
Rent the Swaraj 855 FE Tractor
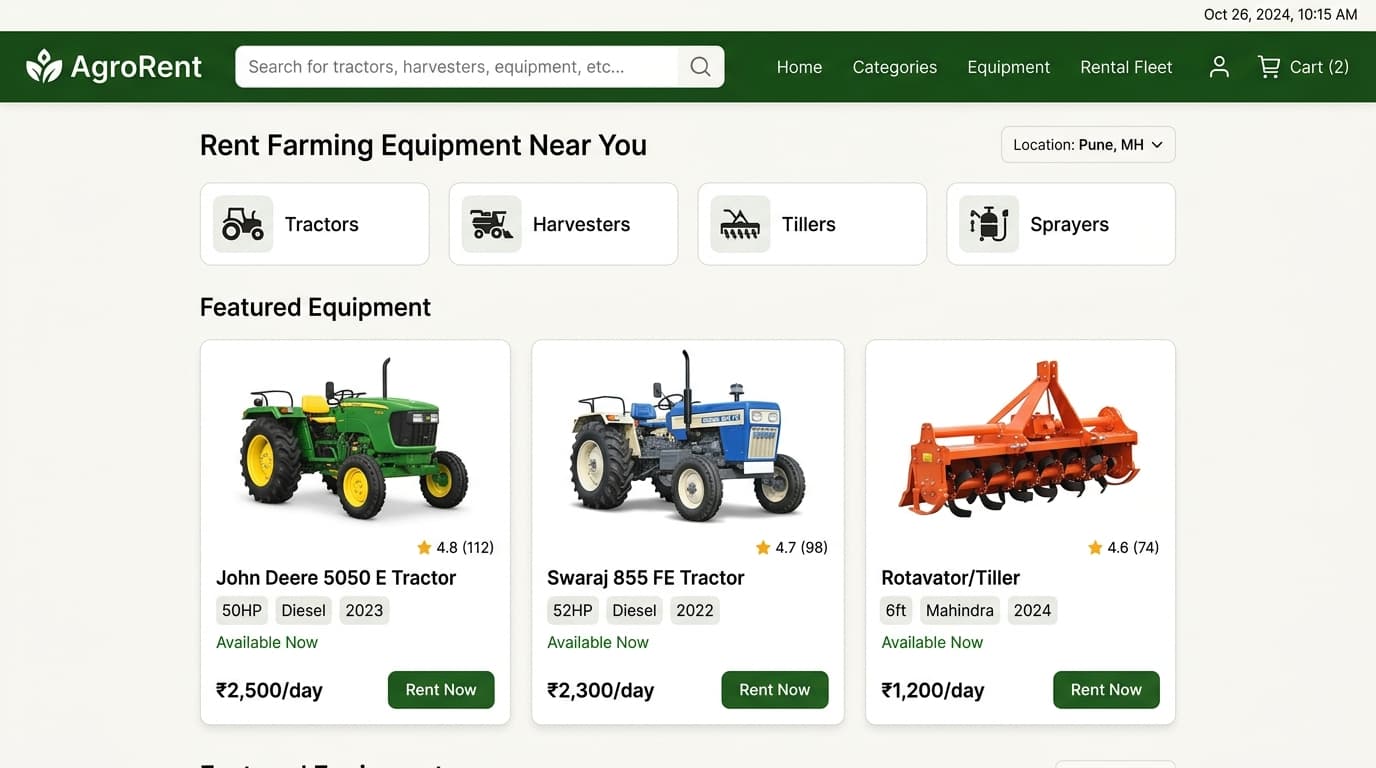(775, 690)
